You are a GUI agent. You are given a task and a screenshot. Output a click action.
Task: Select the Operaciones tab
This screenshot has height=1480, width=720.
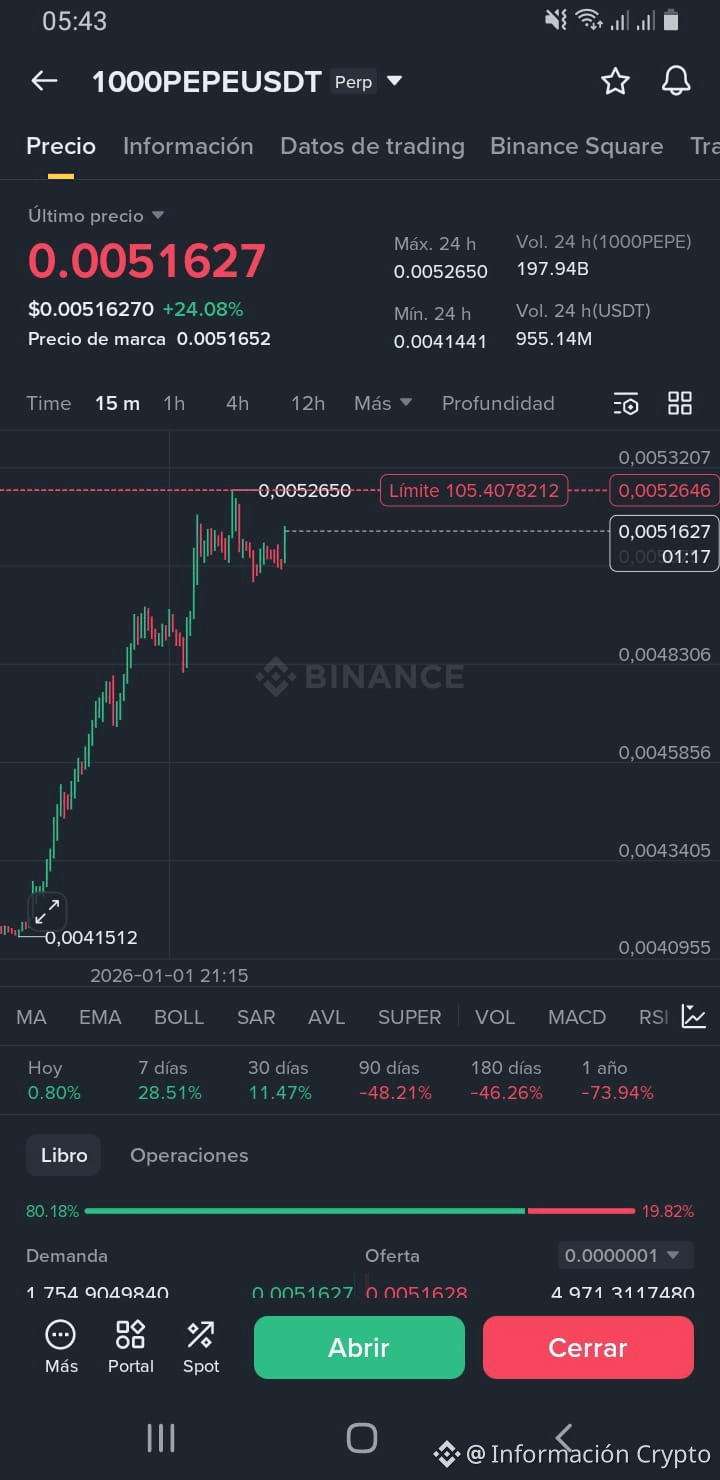189,1155
